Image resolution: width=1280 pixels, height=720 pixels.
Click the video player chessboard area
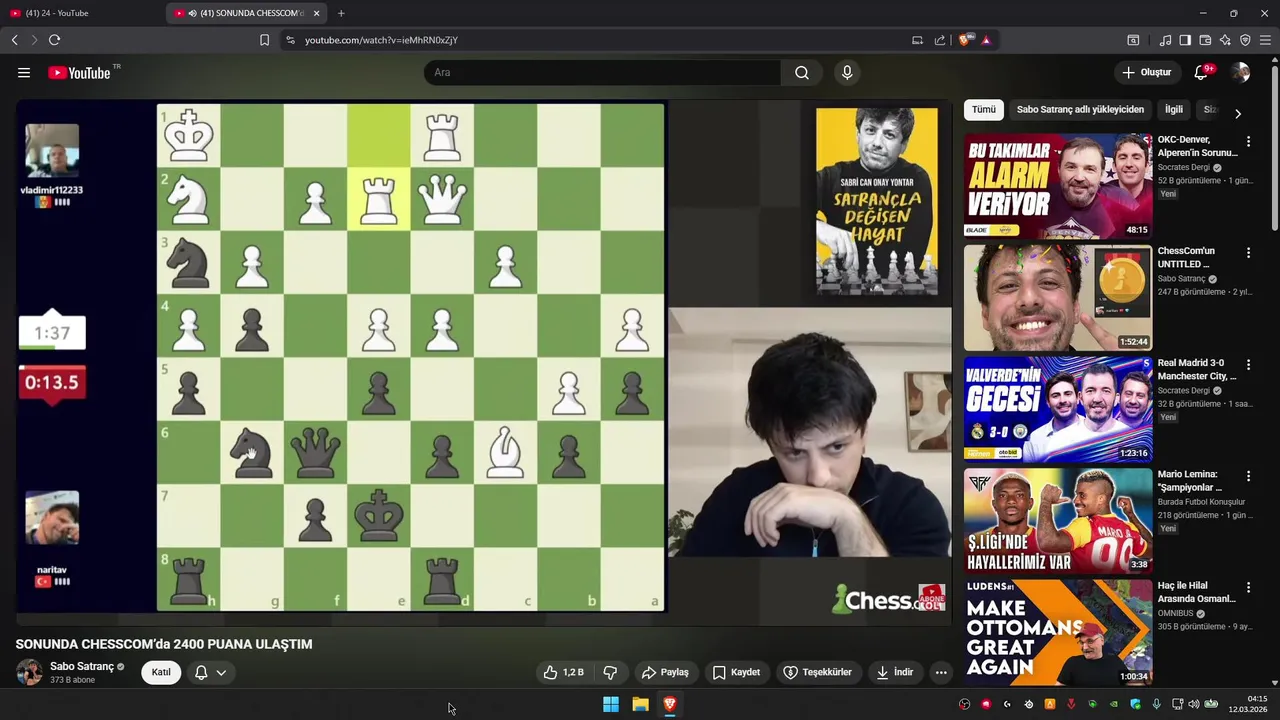coord(411,357)
